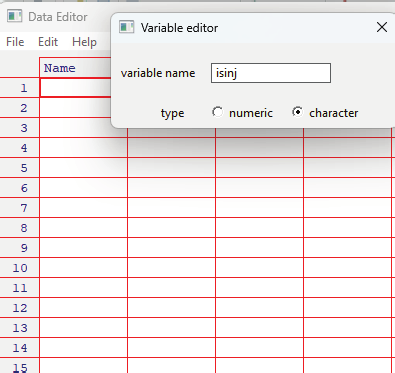Image resolution: width=395 pixels, height=373 pixels.
Task: Open the Edit menu
Action: click(x=48, y=42)
